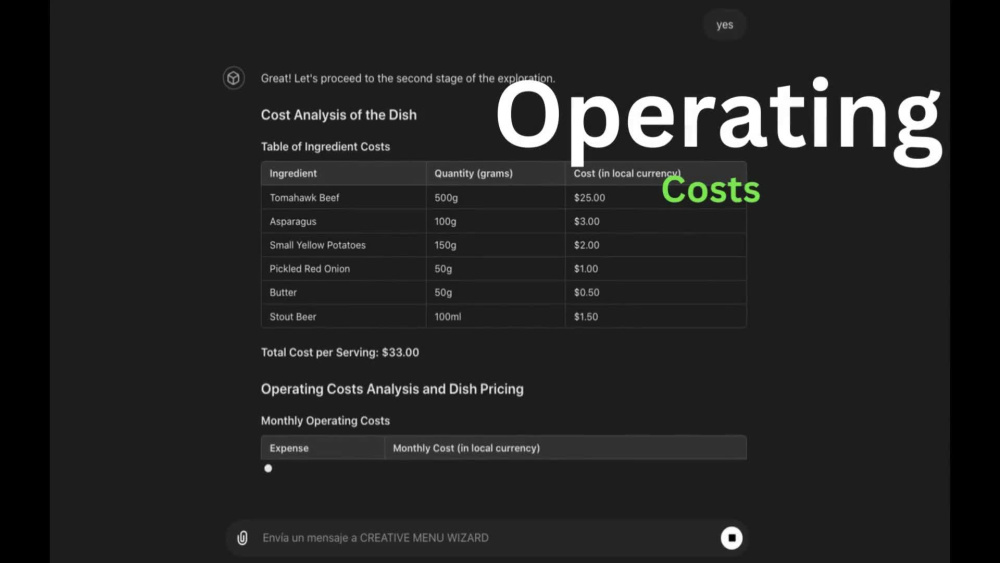Click the '100ml' quantity cell
This screenshot has width=1000, height=563.
pos(496,316)
